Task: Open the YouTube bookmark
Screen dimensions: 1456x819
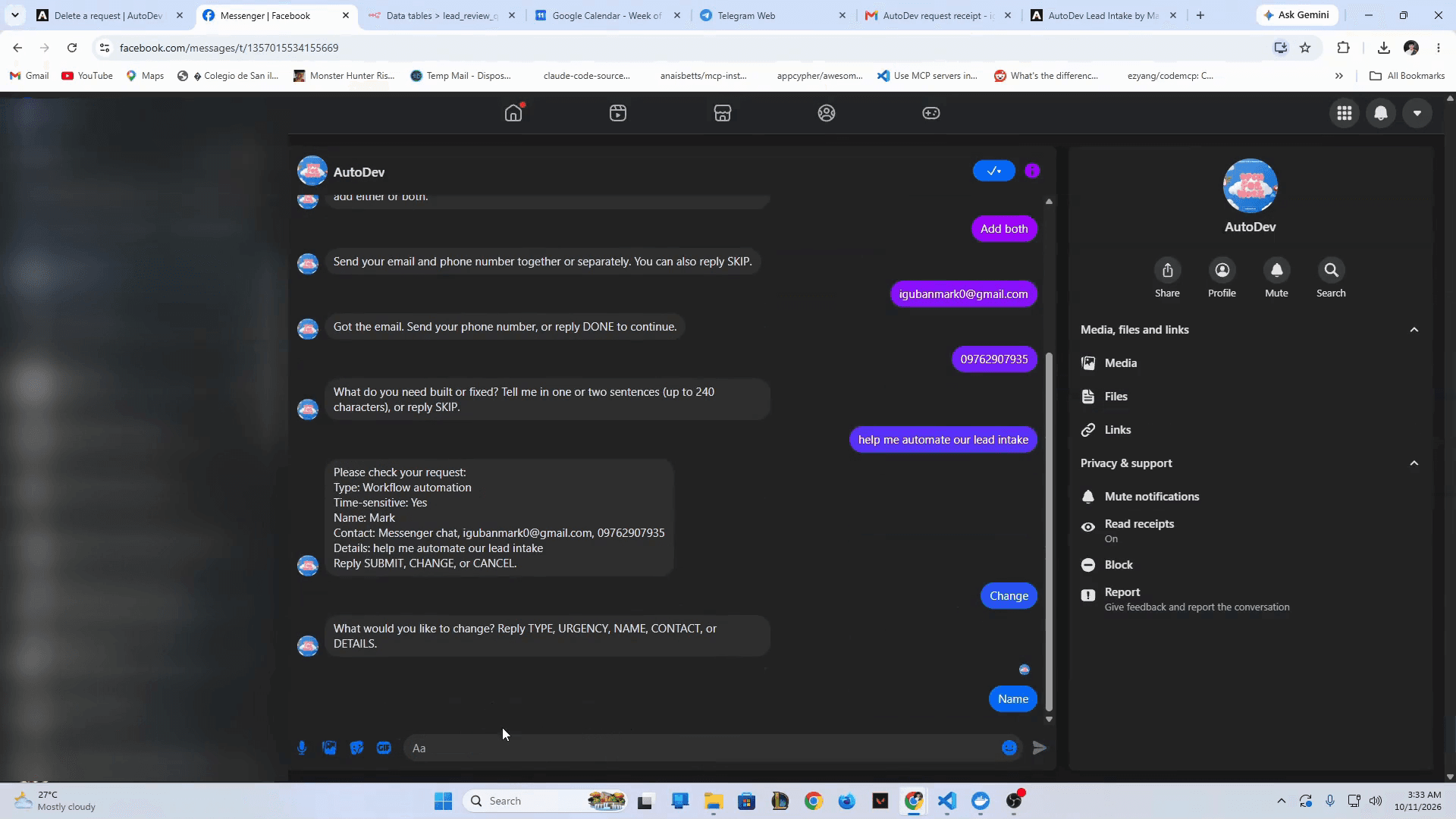Action: pyautogui.click(x=87, y=76)
